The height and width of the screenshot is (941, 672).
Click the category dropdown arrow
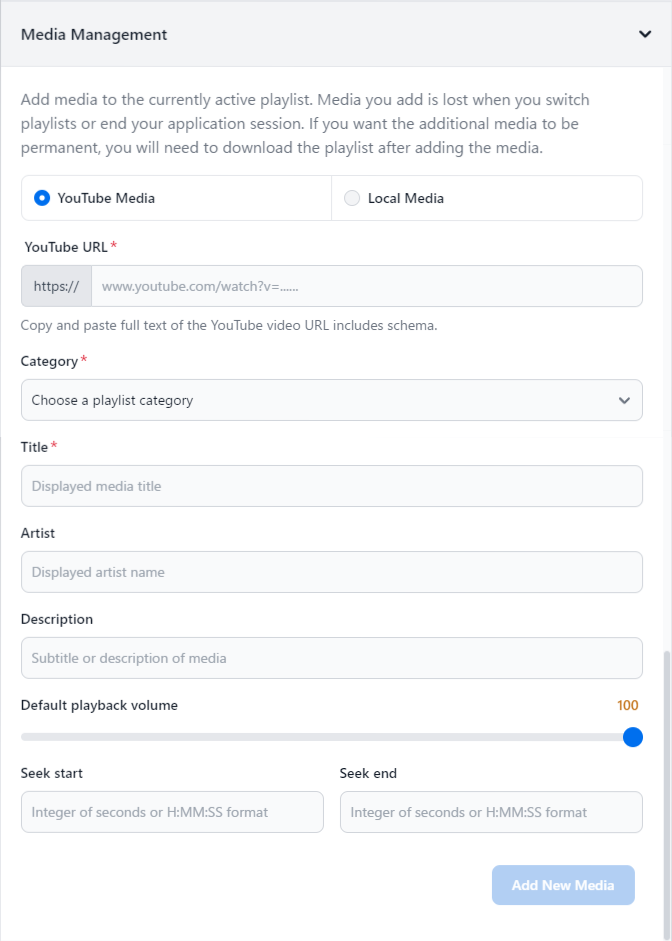624,400
